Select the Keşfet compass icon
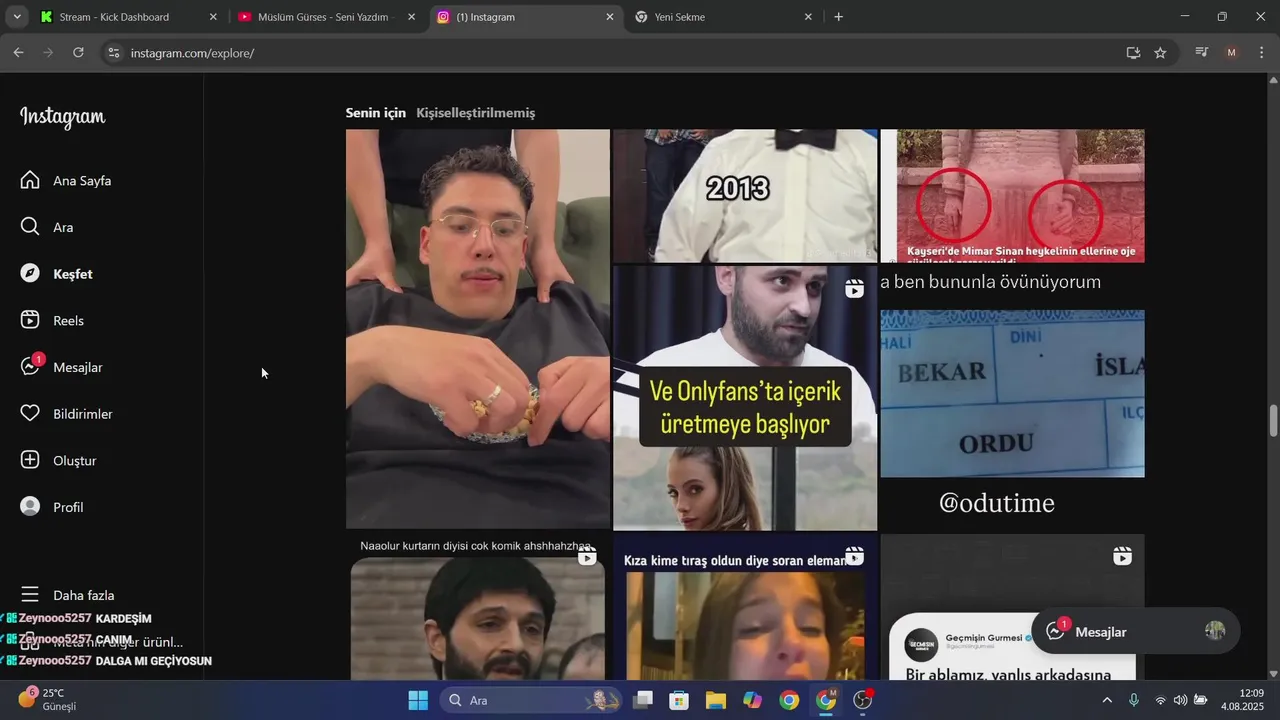The image size is (1280, 720). coord(30,274)
